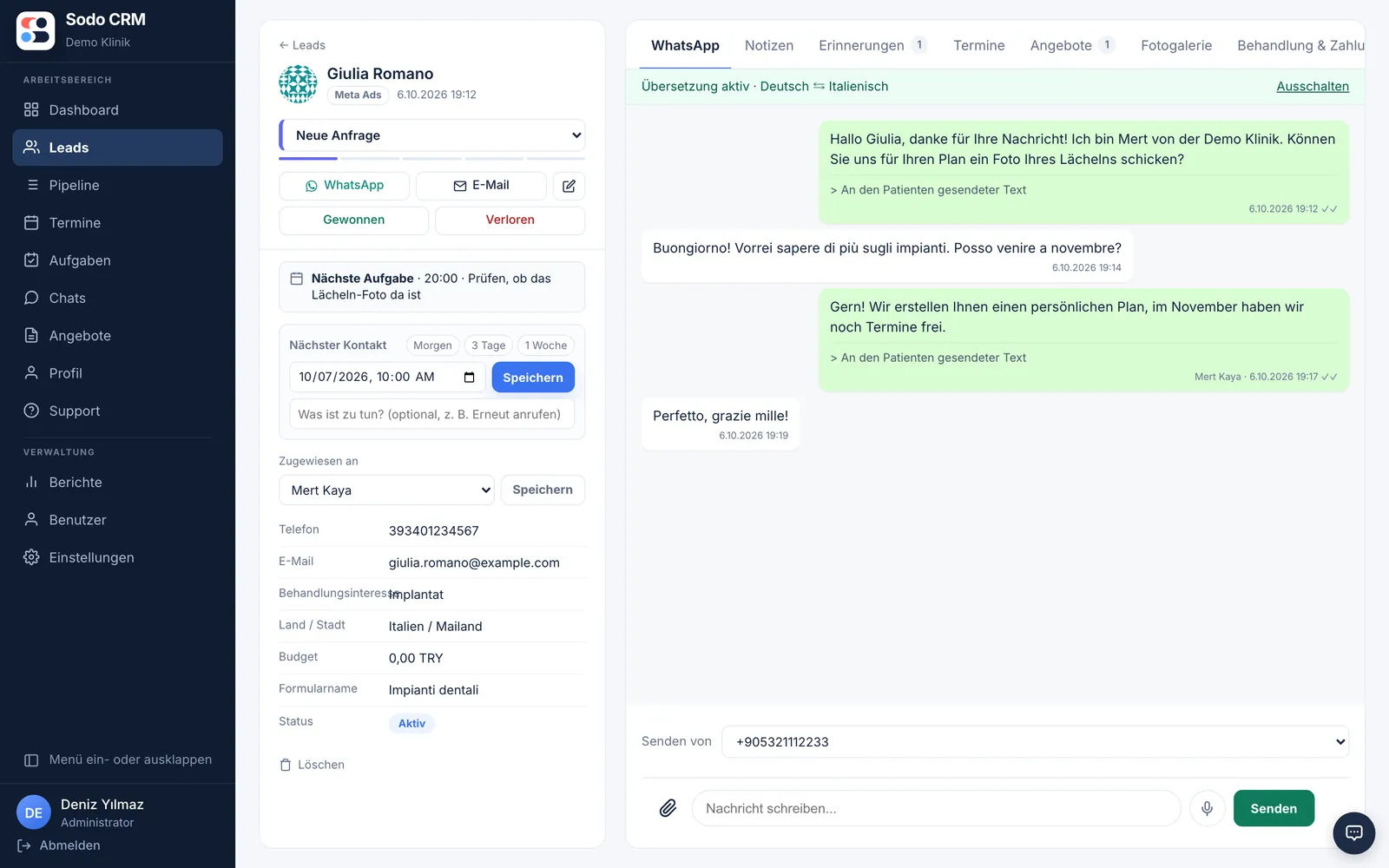Select the Morgen quick date chip

432,345
